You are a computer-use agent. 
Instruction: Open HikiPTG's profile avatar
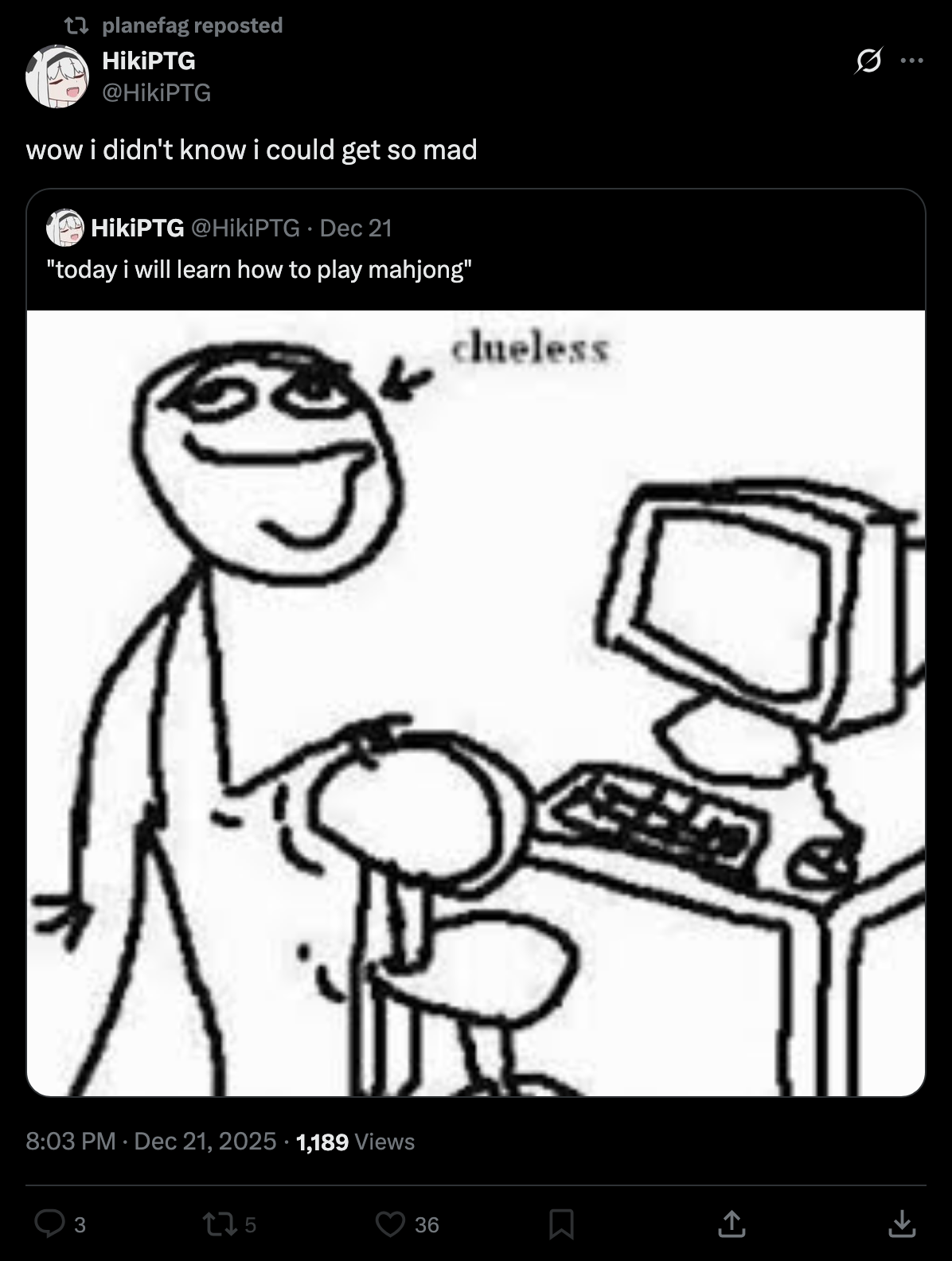pyautogui.click(x=57, y=76)
